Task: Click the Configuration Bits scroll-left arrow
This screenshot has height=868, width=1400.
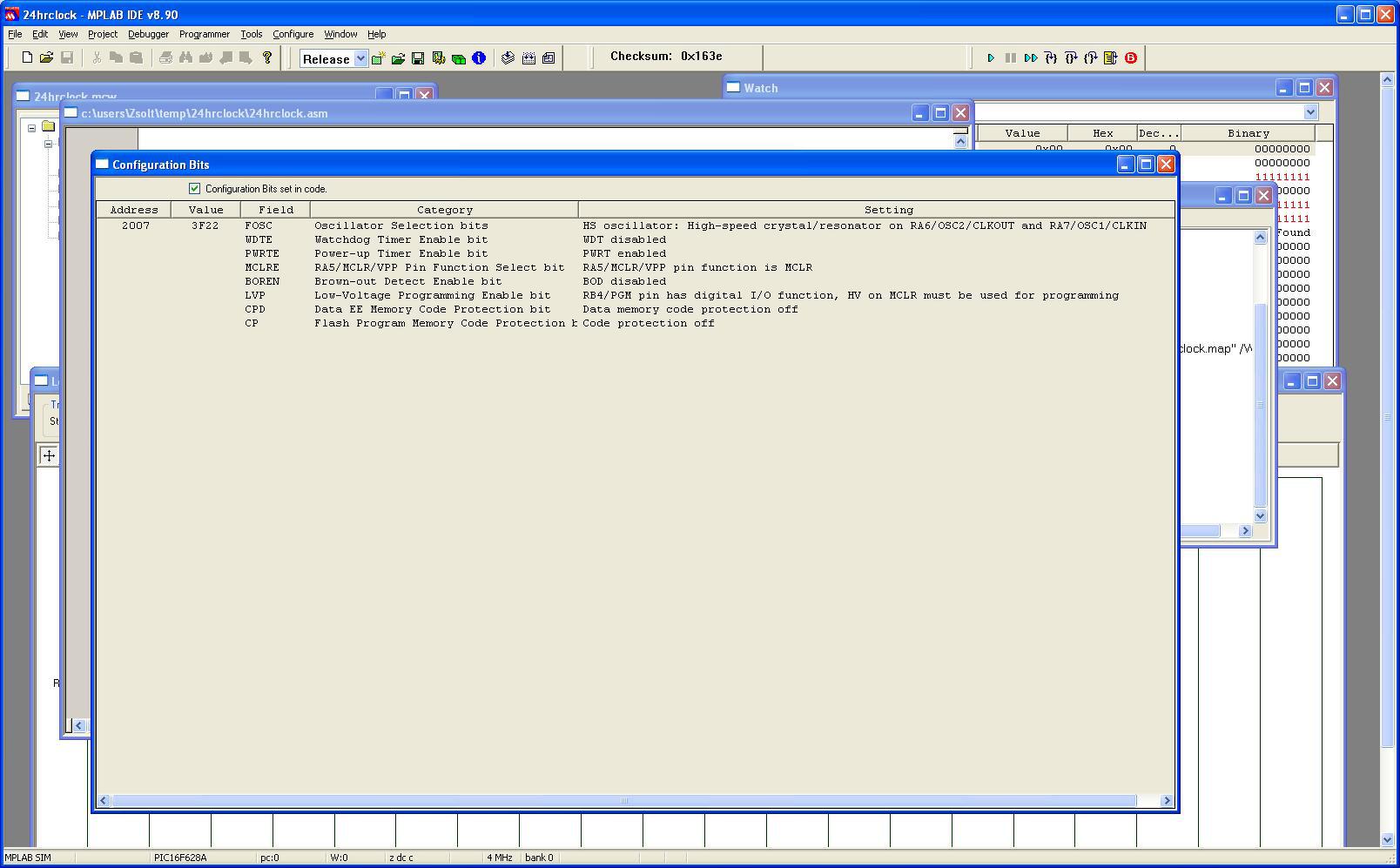Action: 104,801
